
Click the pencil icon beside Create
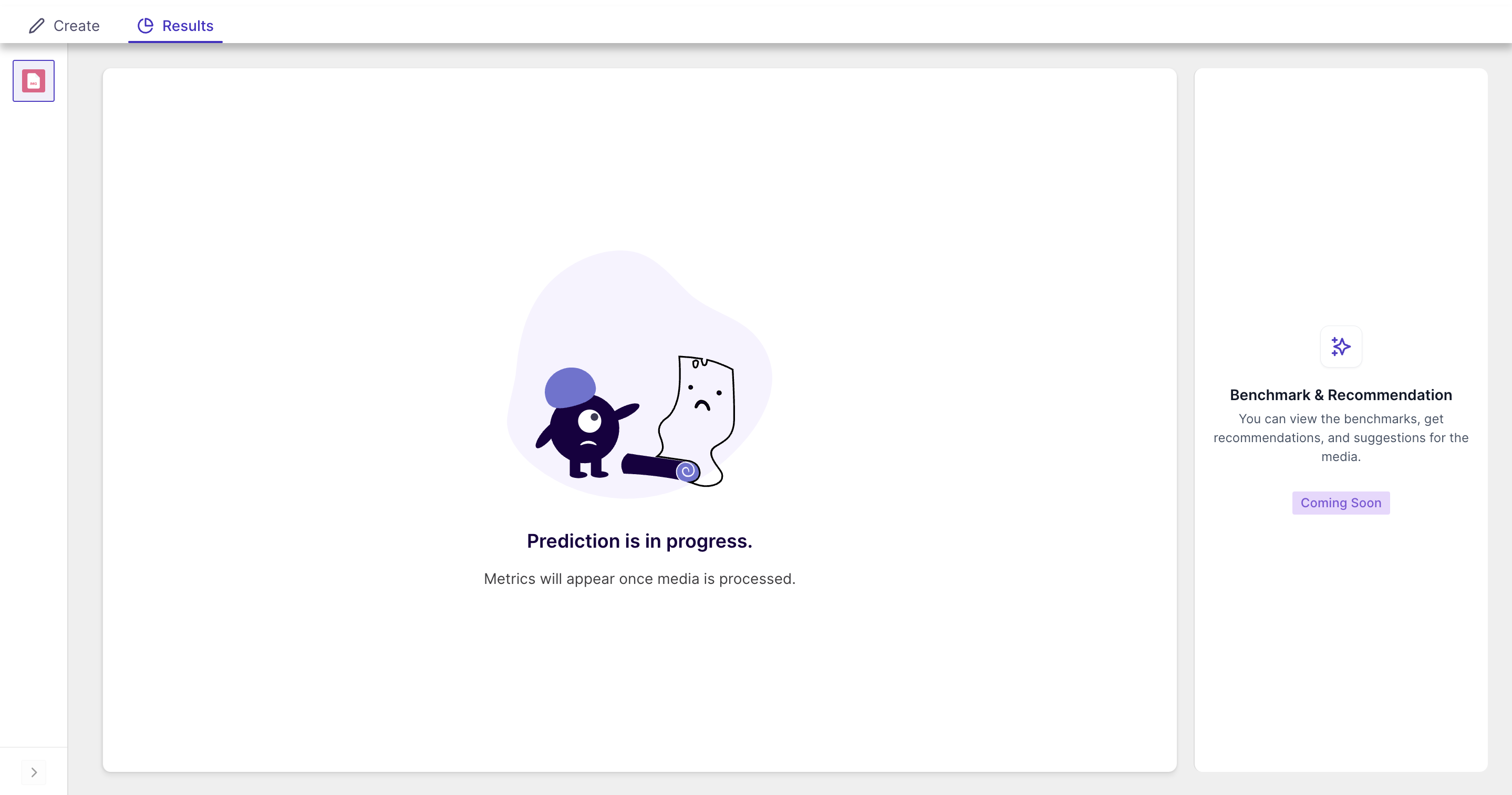36,26
